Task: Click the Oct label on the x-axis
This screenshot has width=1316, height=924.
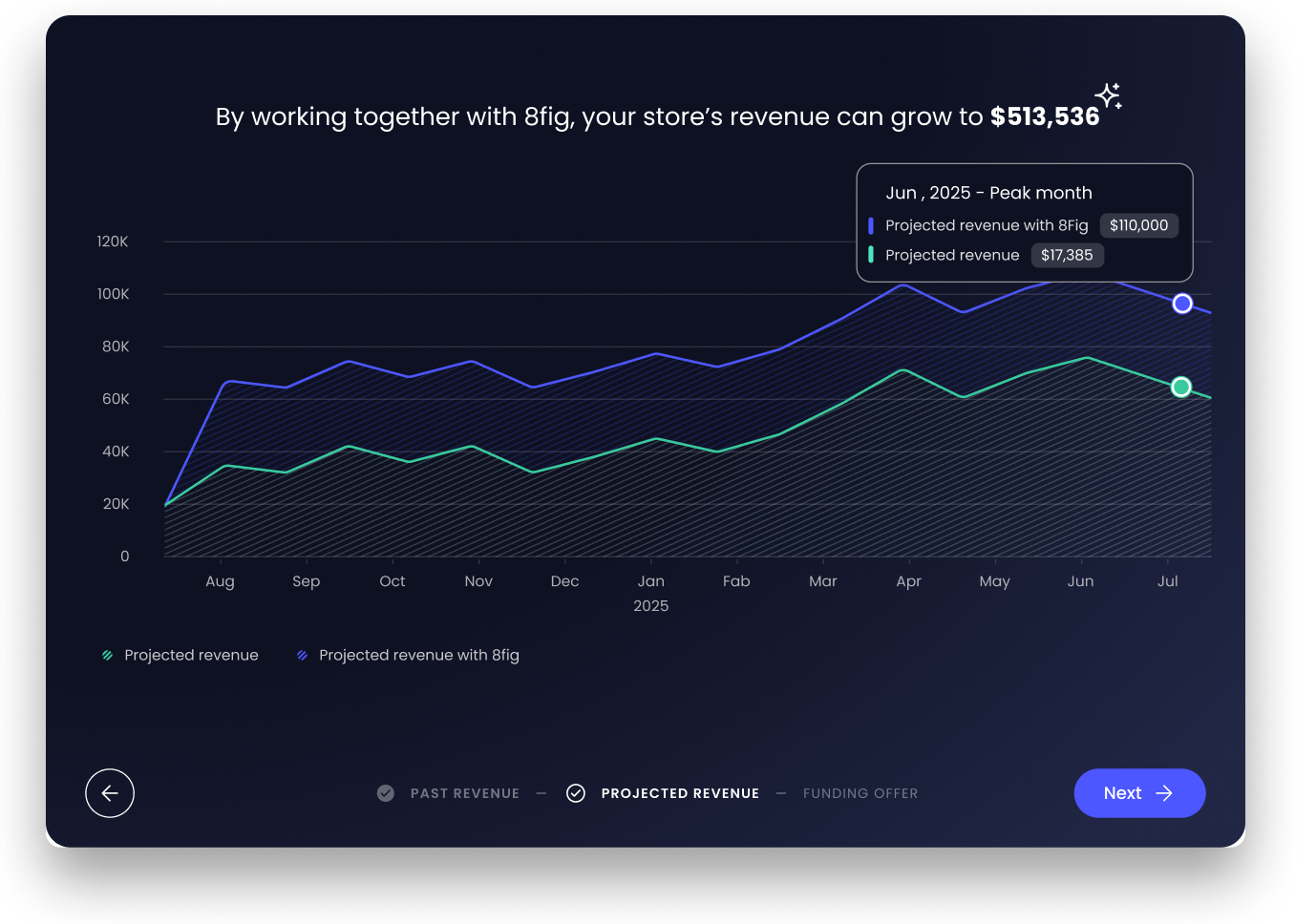Action: 393,581
